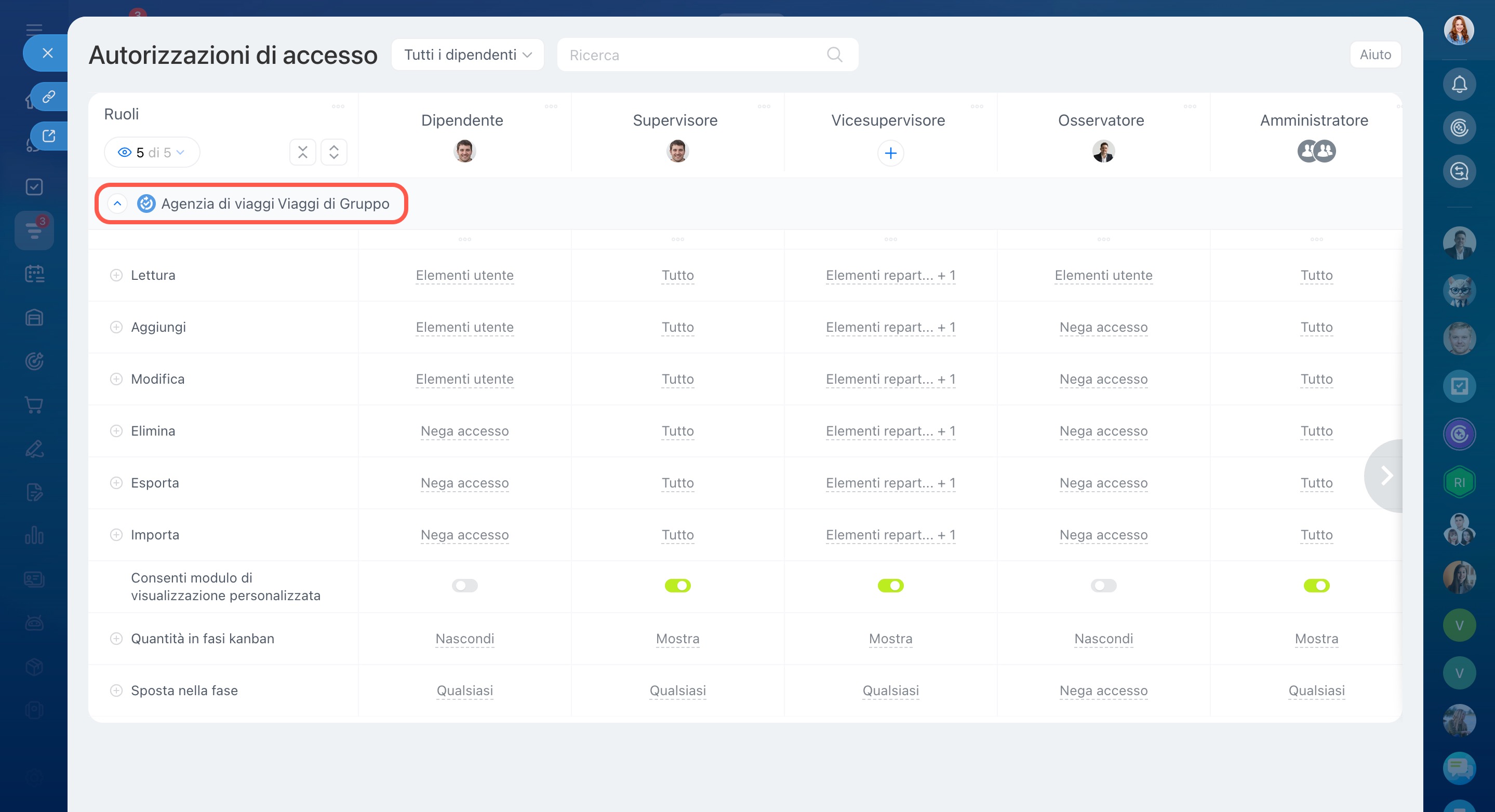Open the shopping cart icon in the left sidebar
The height and width of the screenshot is (812, 1495).
pos(34,405)
